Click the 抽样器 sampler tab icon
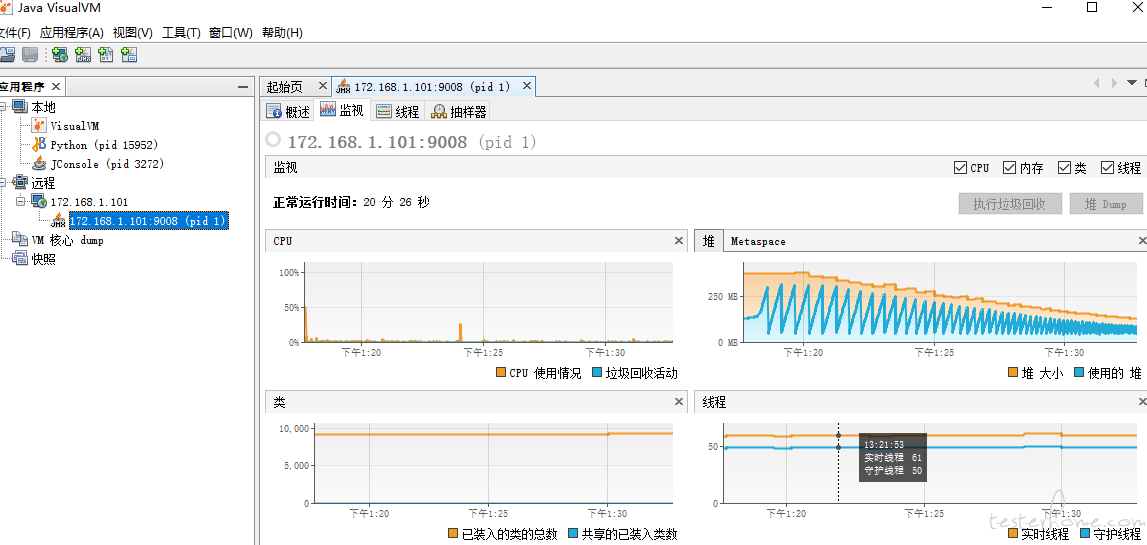Image resolution: width=1147 pixels, height=545 pixels. pyautogui.click(x=439, y=111)
